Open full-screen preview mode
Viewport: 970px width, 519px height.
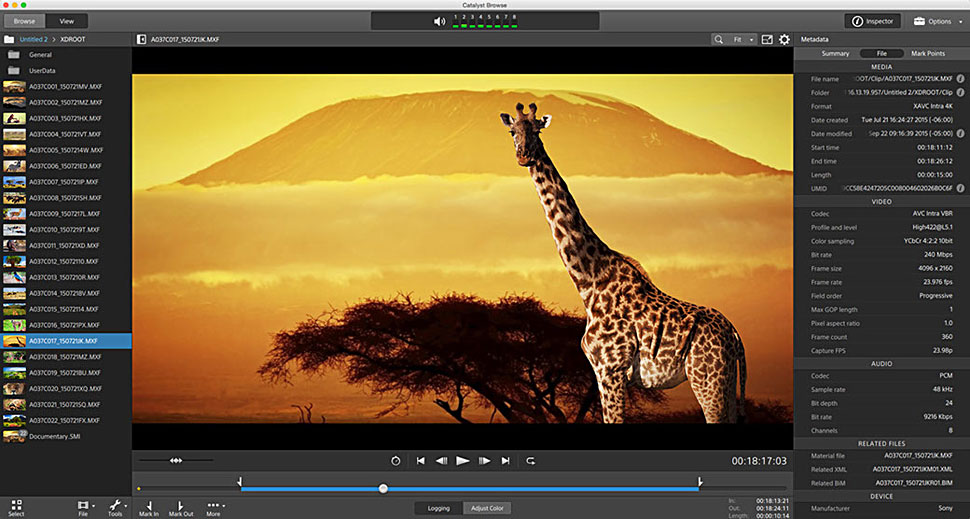pos(766,39)
